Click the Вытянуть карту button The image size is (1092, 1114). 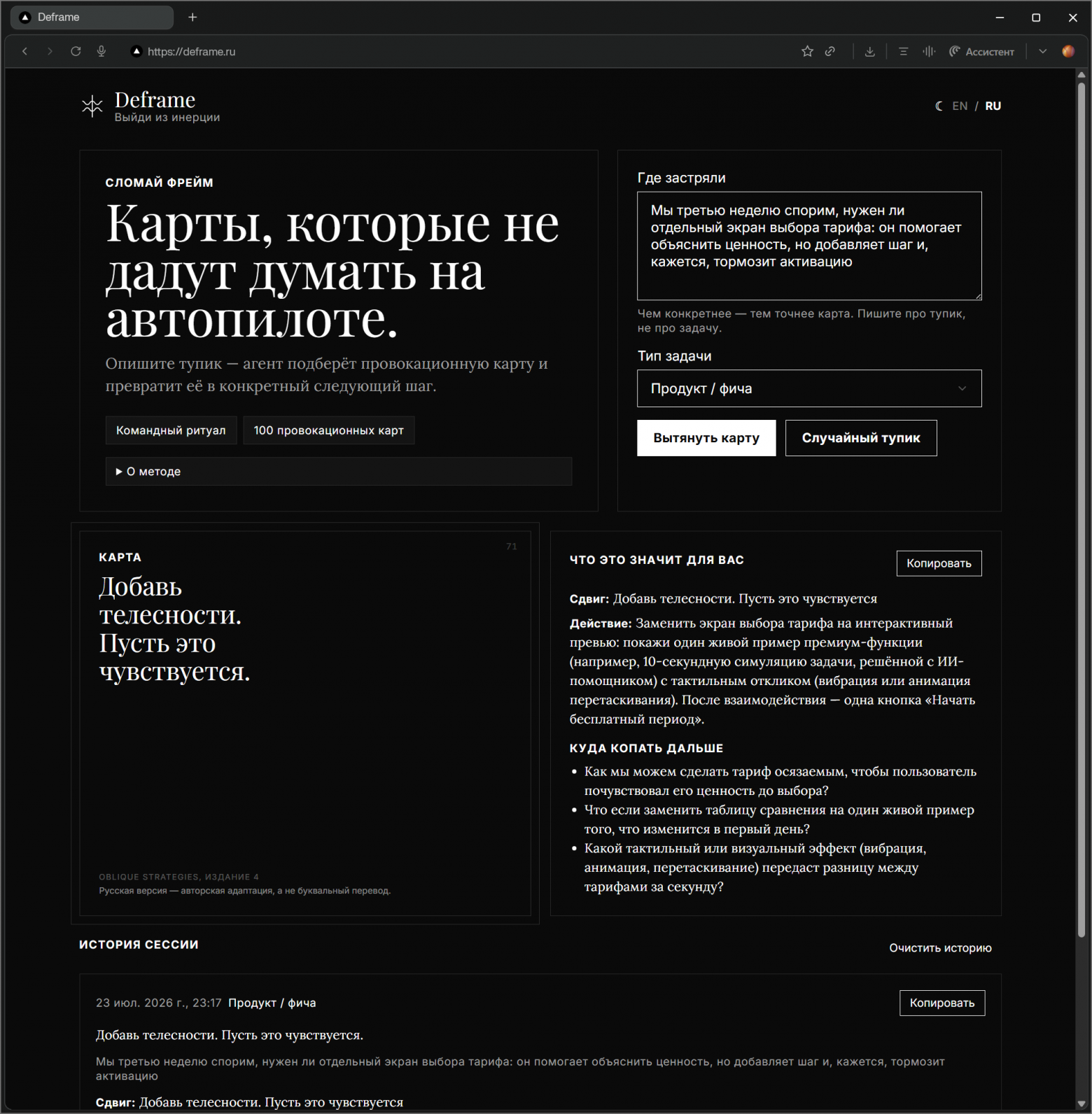706,438
